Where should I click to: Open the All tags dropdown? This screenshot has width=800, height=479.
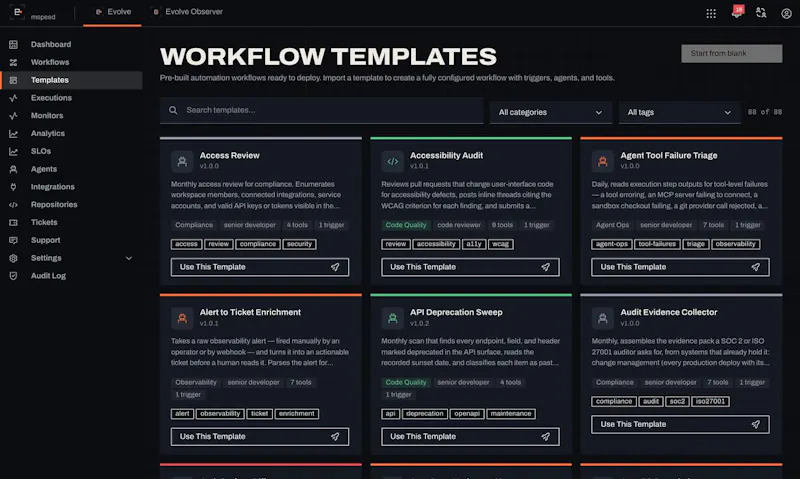coord(679,112)
